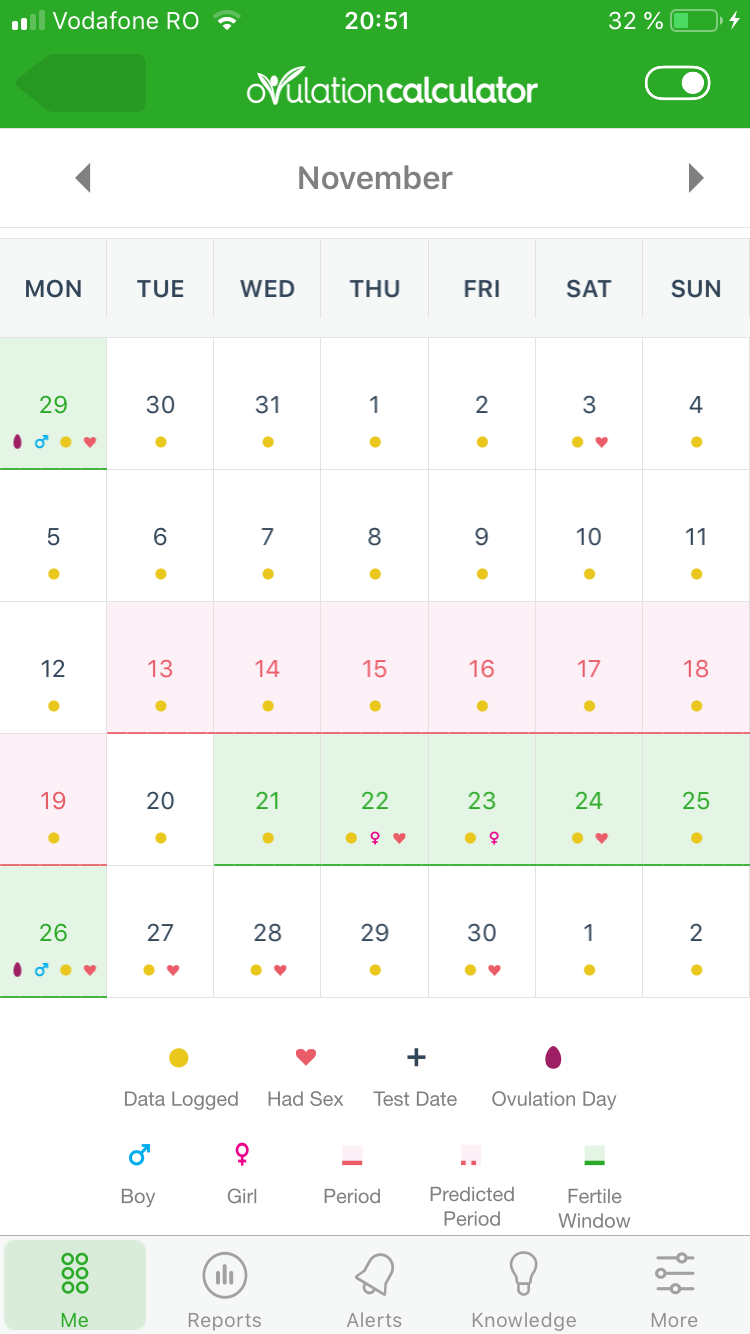This screenshot has width=750, height=1334.
Task: Tap the Boy symbol legend icon
Action: pos(139,1156)
